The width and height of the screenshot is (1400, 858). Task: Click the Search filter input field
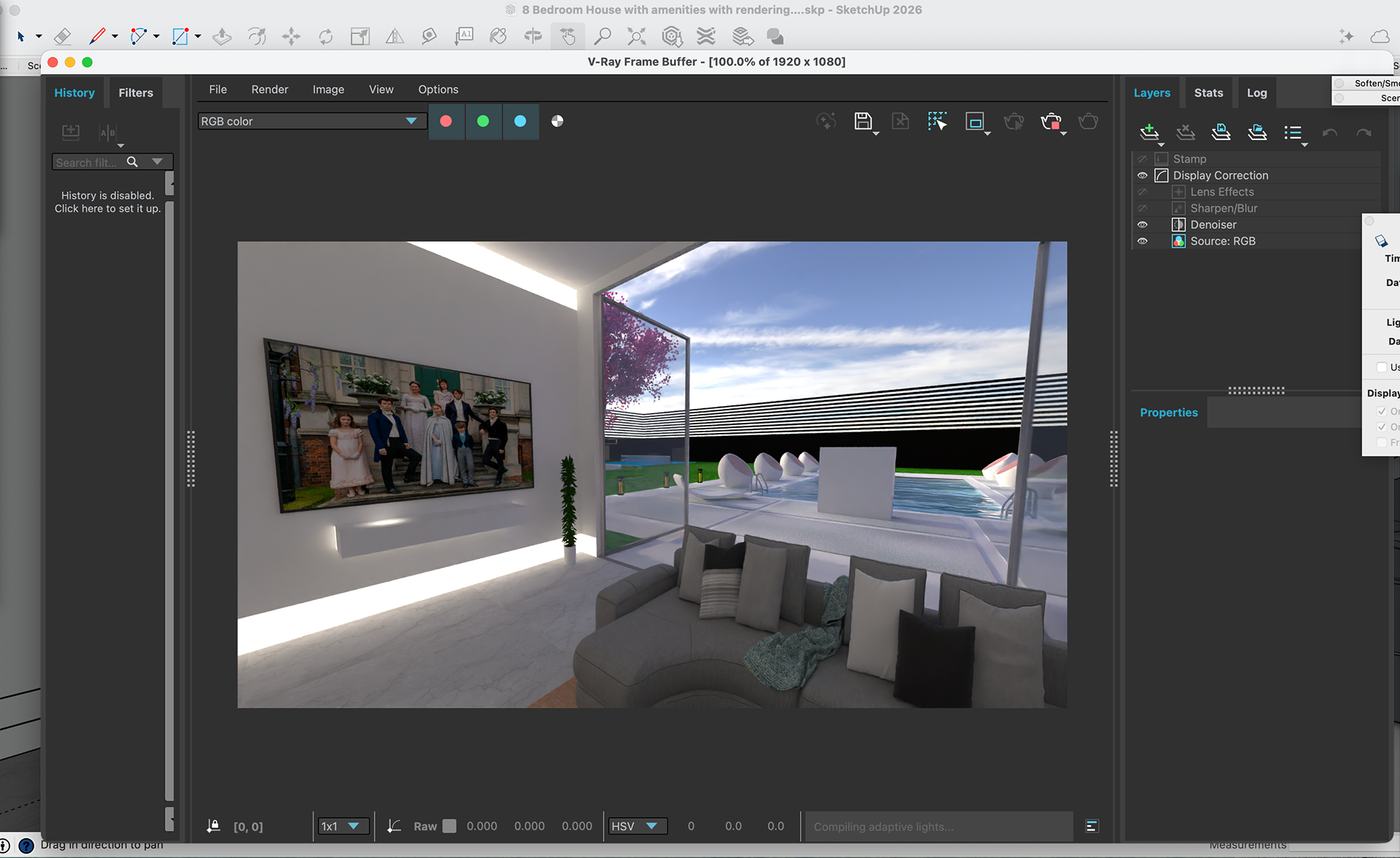[87, 163]
